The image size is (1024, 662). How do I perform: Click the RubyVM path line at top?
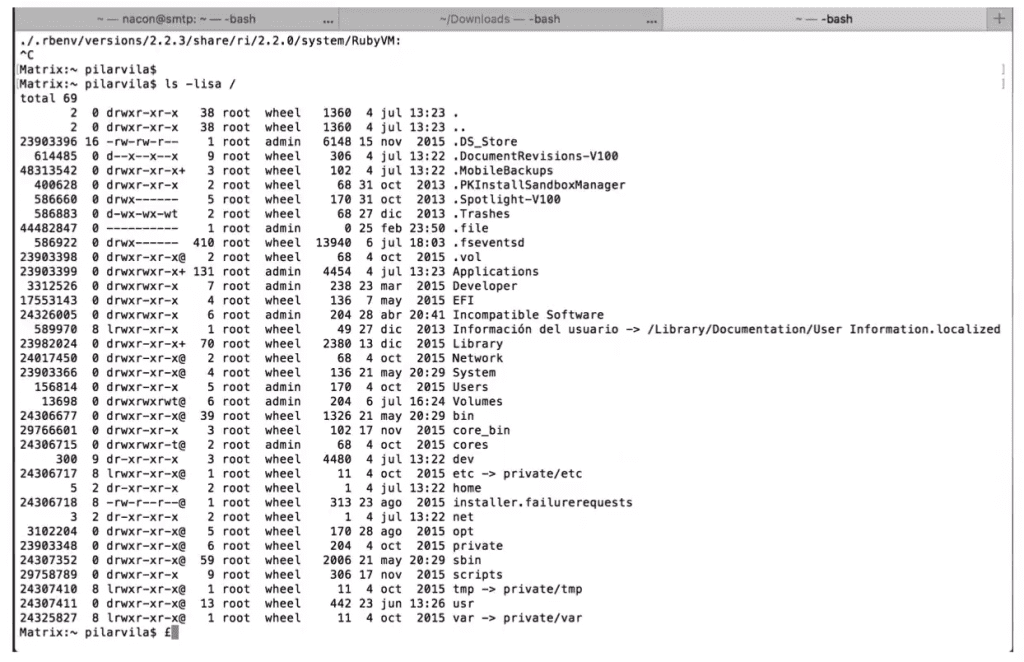(210, 40)
